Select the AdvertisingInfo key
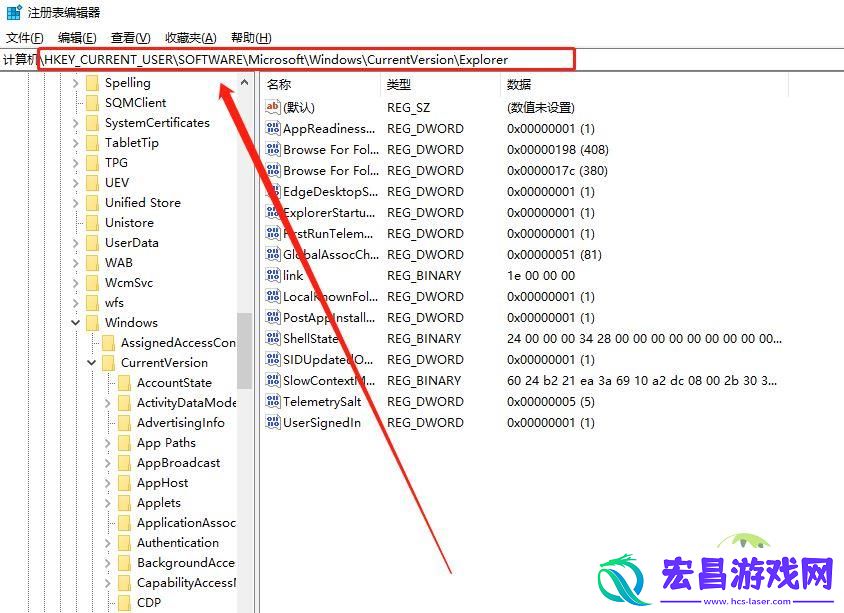The image size is (844, 613). click(181, 423)
